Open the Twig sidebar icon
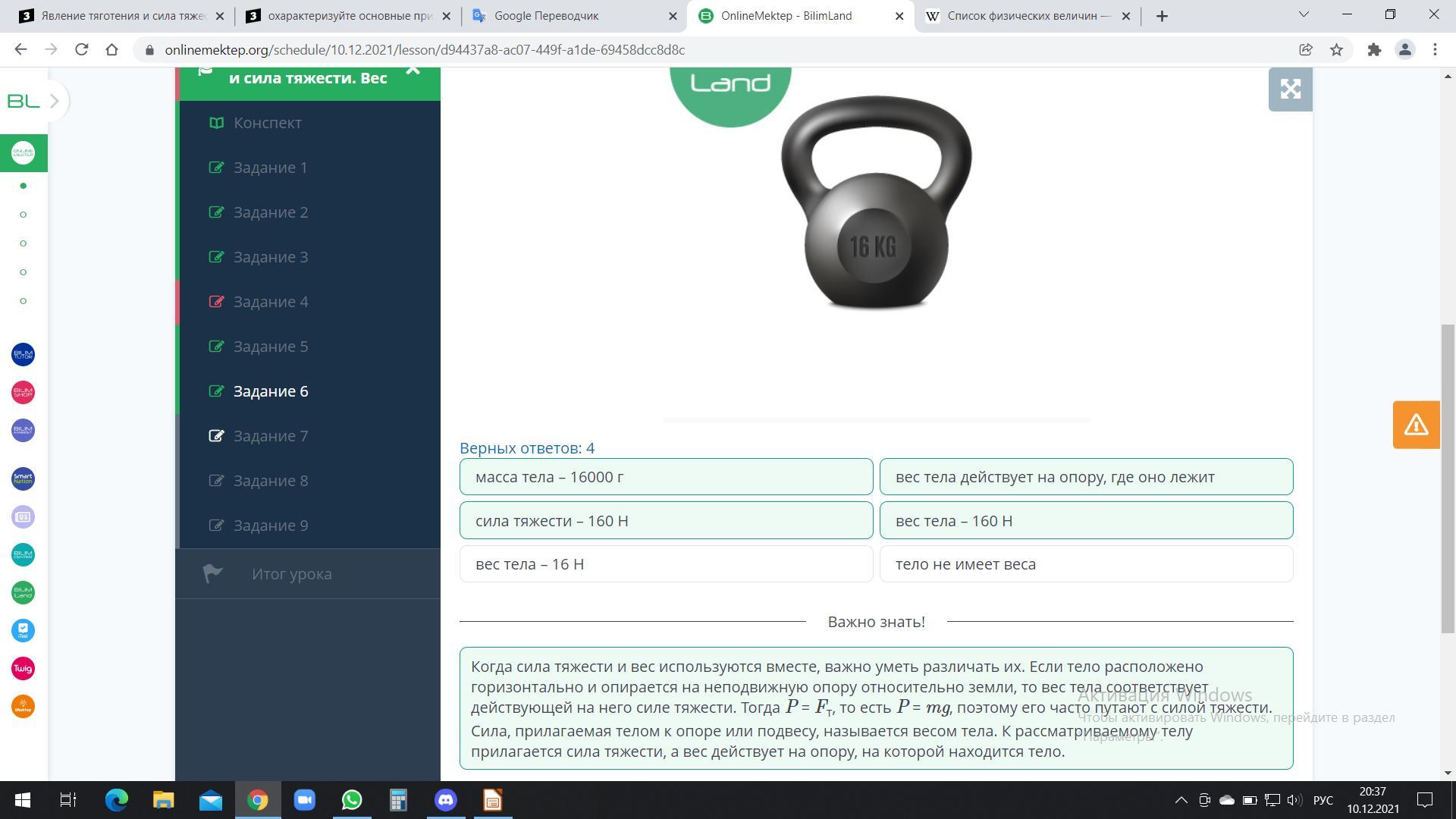The image size is (1456, 819). tap(23, 668)
